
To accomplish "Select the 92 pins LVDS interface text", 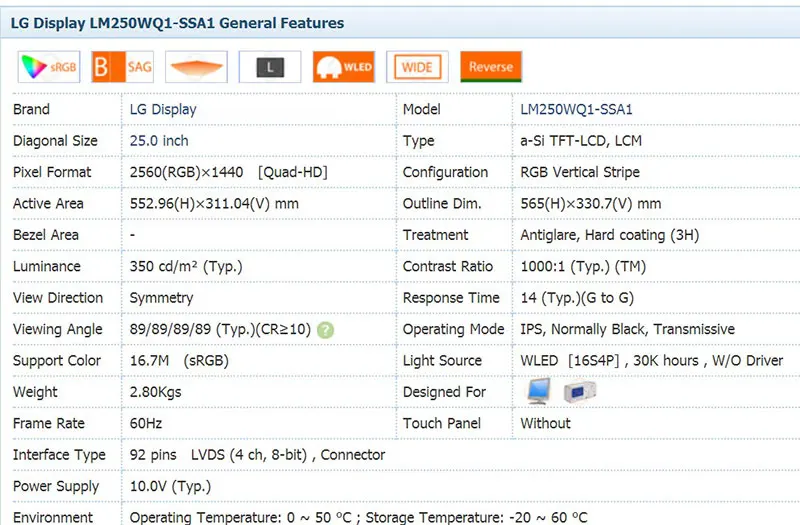I will click(x=258, y=455).
